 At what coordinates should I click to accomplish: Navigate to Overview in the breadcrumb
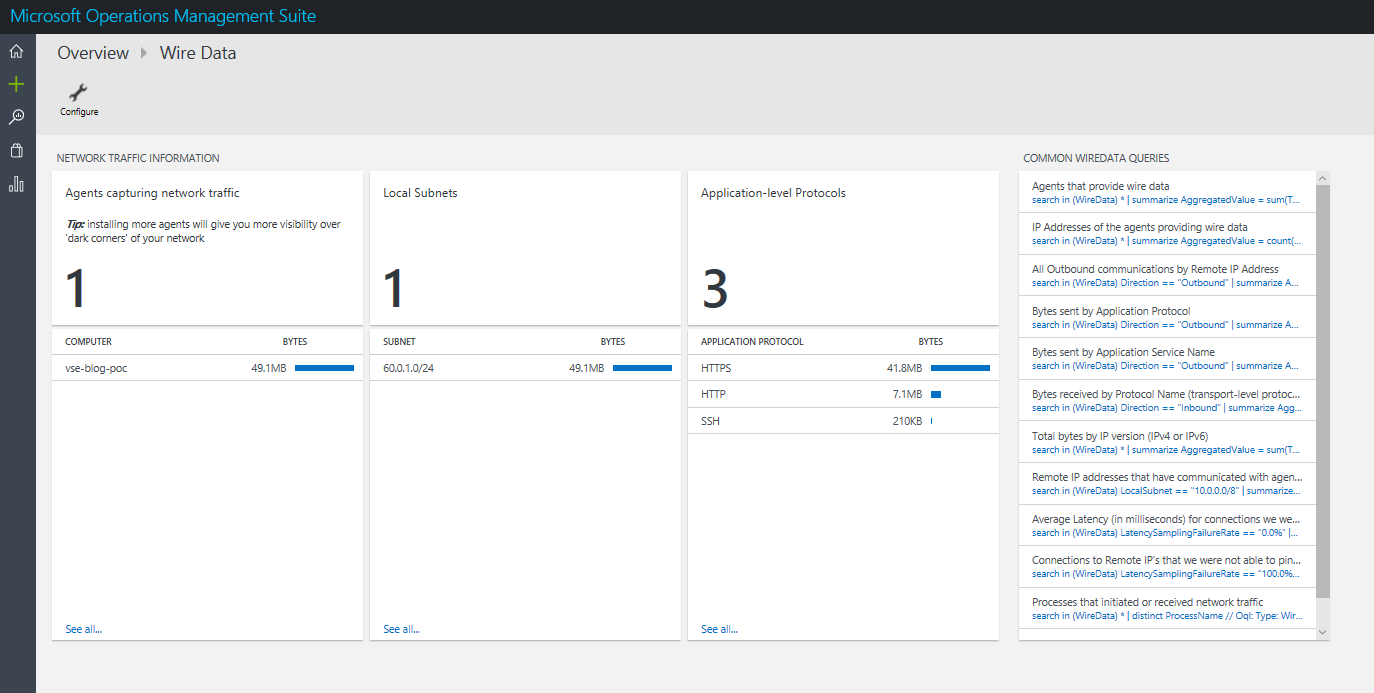93,53
